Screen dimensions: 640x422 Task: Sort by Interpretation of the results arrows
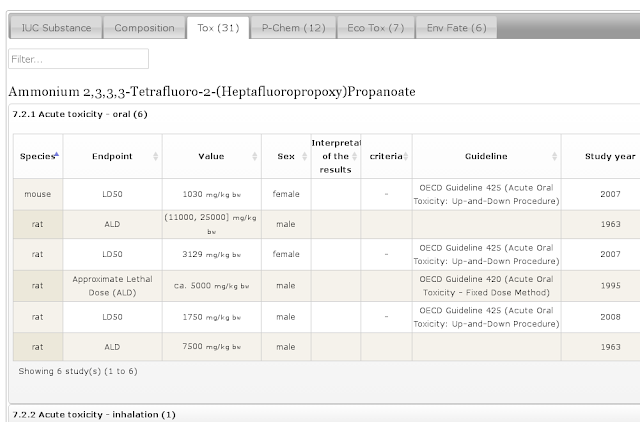point(355,156)
